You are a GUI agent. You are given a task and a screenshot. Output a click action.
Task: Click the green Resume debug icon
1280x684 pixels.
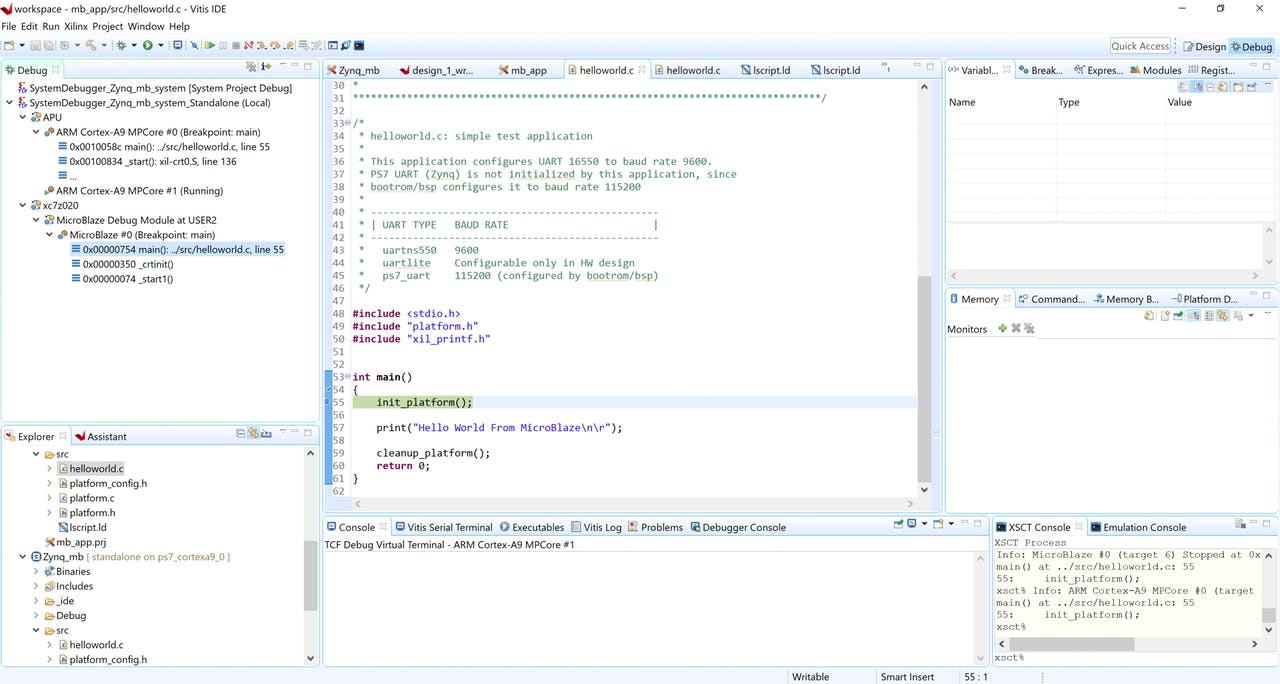click(210, 46)
